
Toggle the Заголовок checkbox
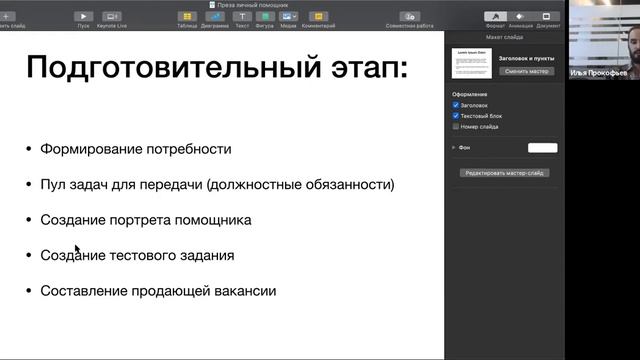456,105
